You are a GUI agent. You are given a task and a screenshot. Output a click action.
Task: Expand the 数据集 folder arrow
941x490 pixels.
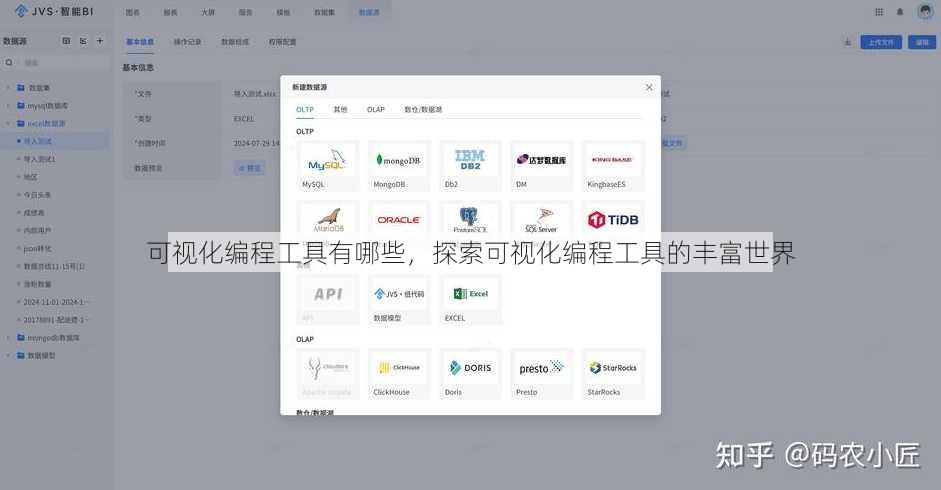(8, 88)
